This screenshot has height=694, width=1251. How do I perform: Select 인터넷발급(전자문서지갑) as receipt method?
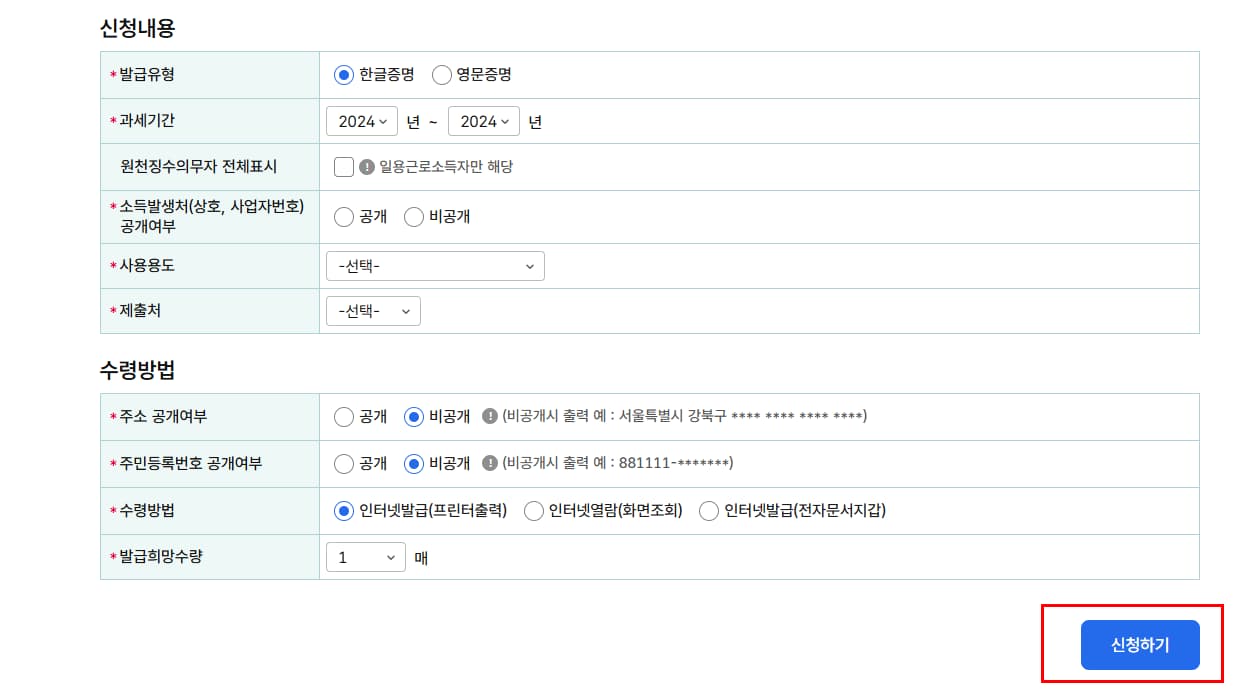click(x=709, y=510)
